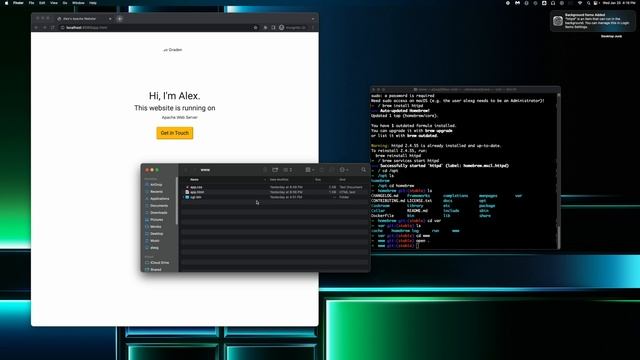Open the browser three-dot menu
Image resolution: width=640 pixels, height=360 pixels.
click(x=313, y=28)
